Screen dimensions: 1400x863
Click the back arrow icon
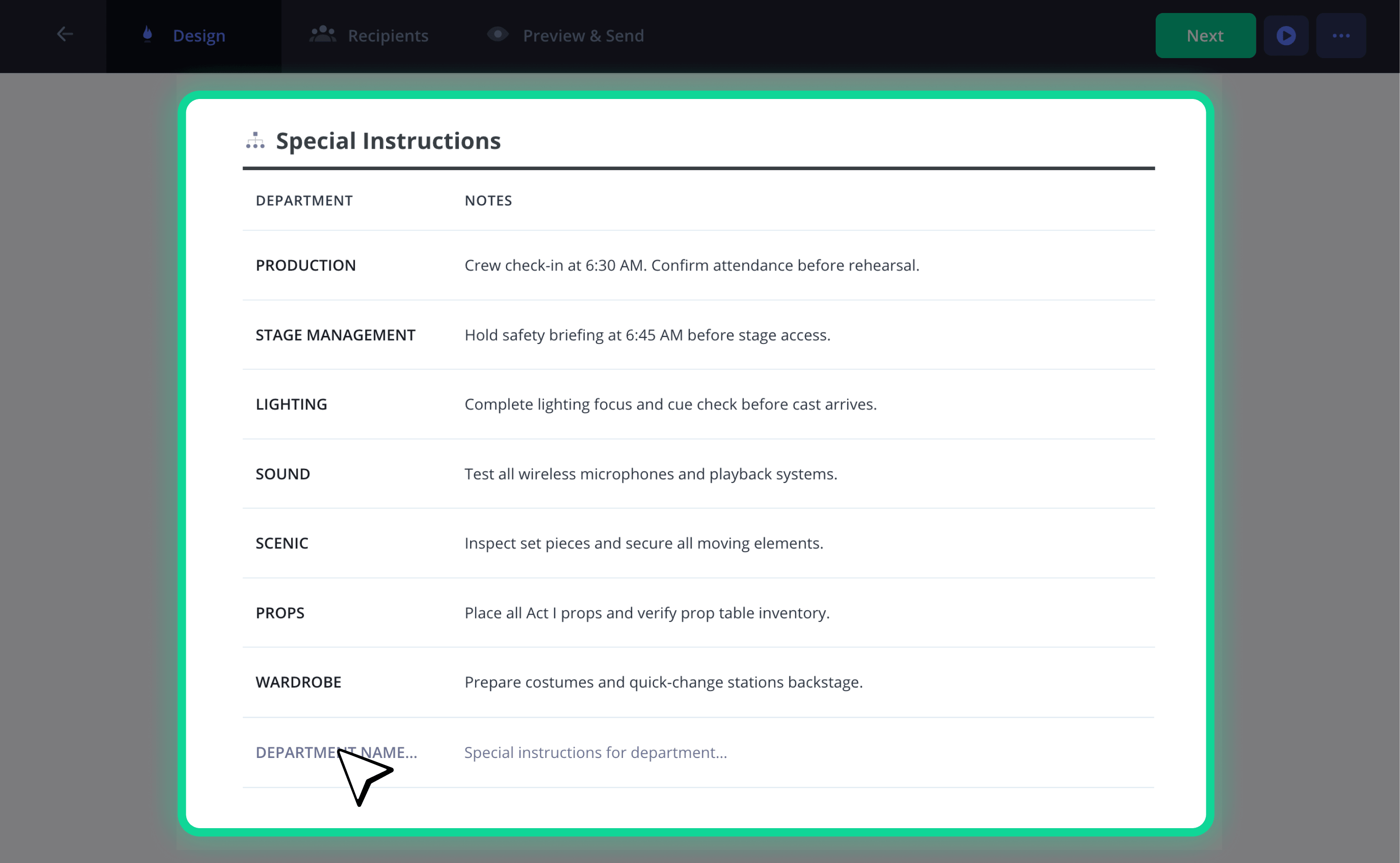point(65,34)
